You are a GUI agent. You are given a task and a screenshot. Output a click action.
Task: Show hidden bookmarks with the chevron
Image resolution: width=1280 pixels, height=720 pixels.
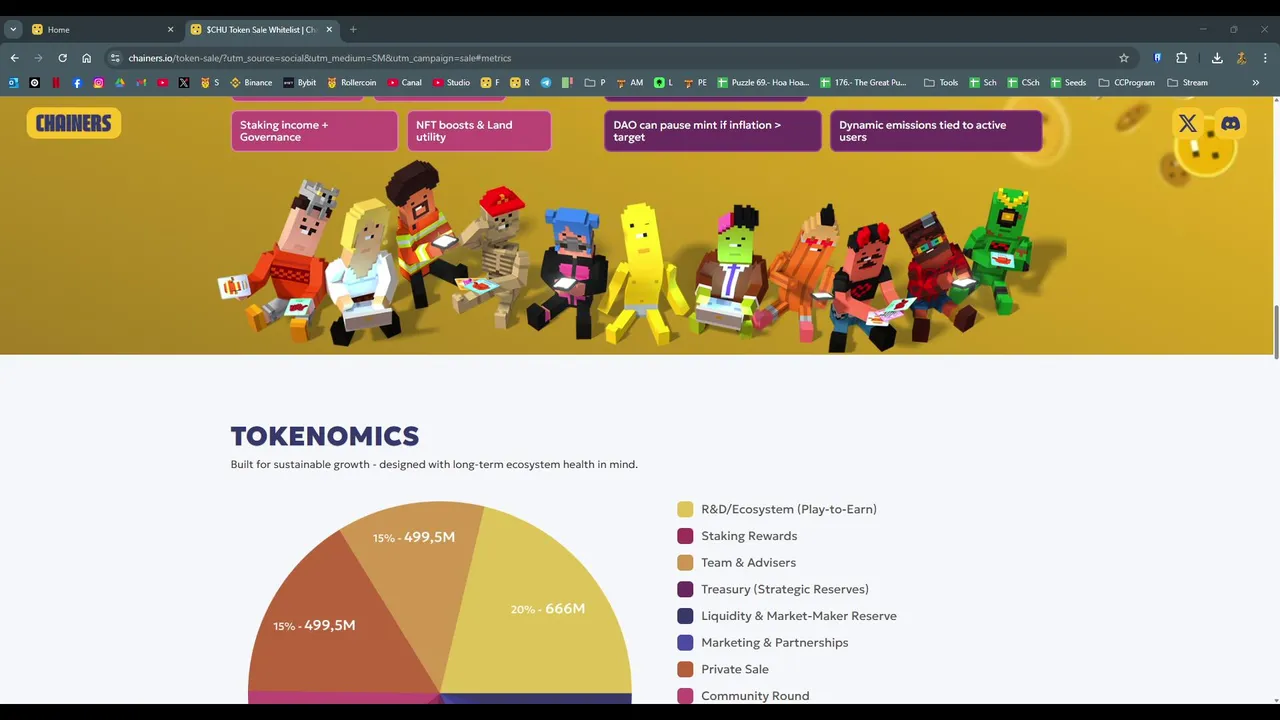pos(1256,83)
